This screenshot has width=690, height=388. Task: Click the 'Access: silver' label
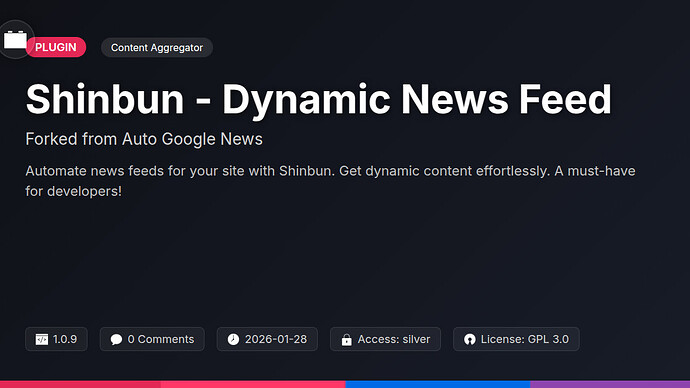click(x=394, y=339)
